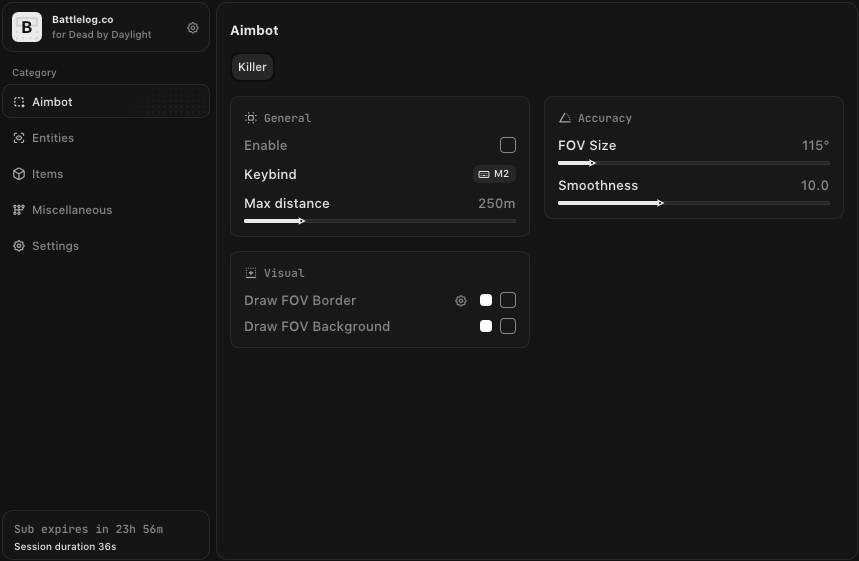Click the Miscellaneous sidebar icon
The height and width of the screenshot is (561, 859).
(x=19, y=210)
